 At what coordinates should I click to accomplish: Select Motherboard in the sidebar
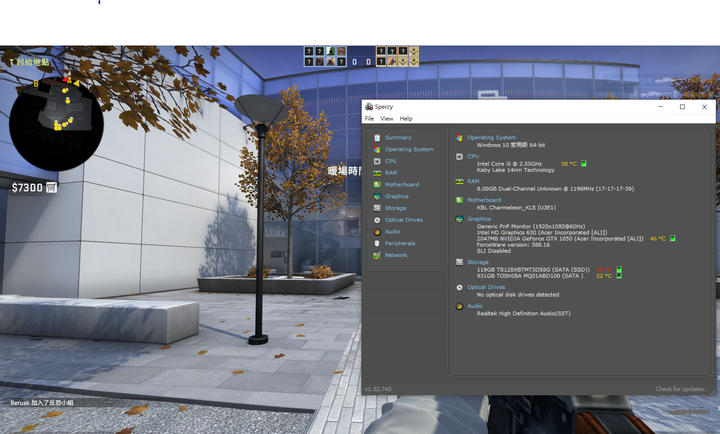tap(402, 185)
